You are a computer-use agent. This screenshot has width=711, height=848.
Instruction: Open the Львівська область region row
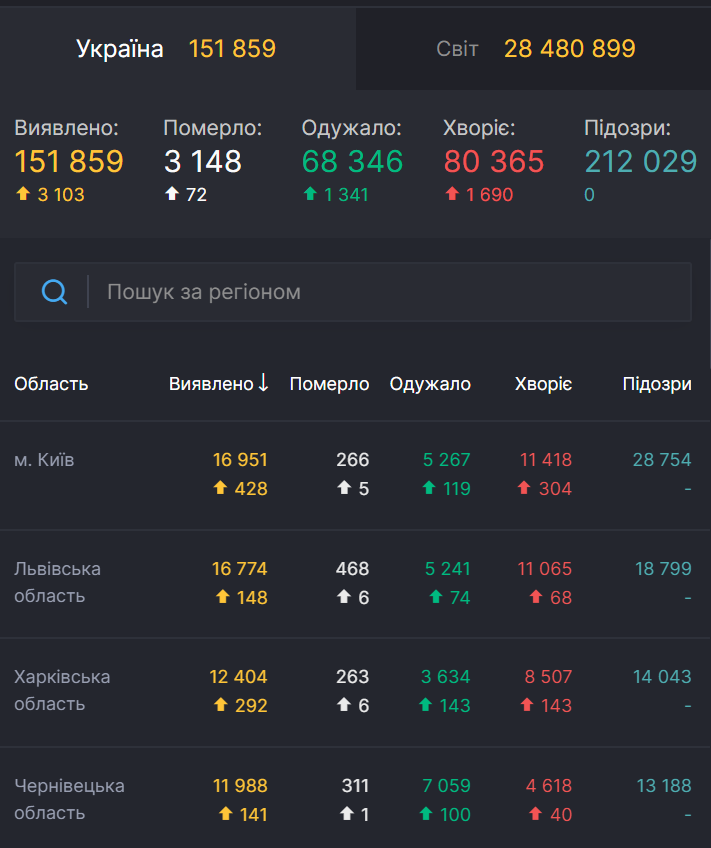(x=57, y=582)
